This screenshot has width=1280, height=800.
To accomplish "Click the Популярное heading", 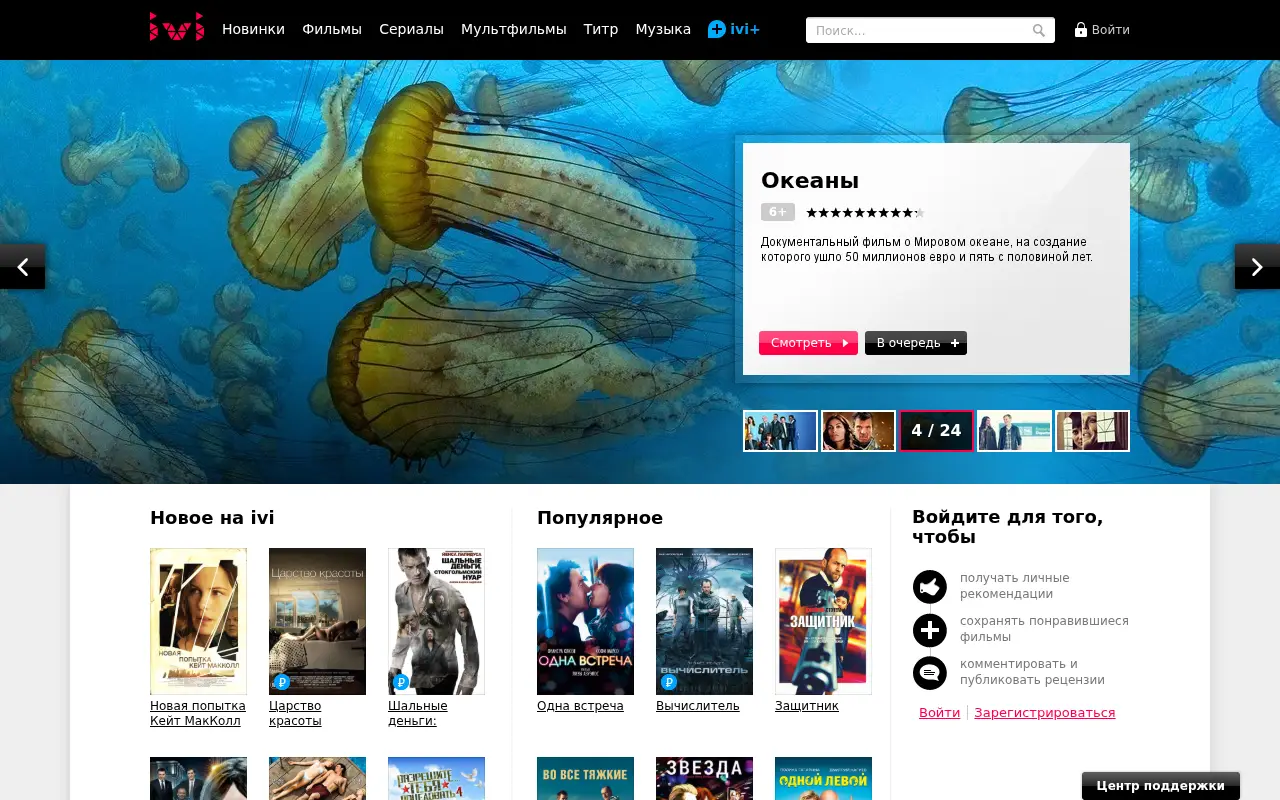I will (600, 518).
